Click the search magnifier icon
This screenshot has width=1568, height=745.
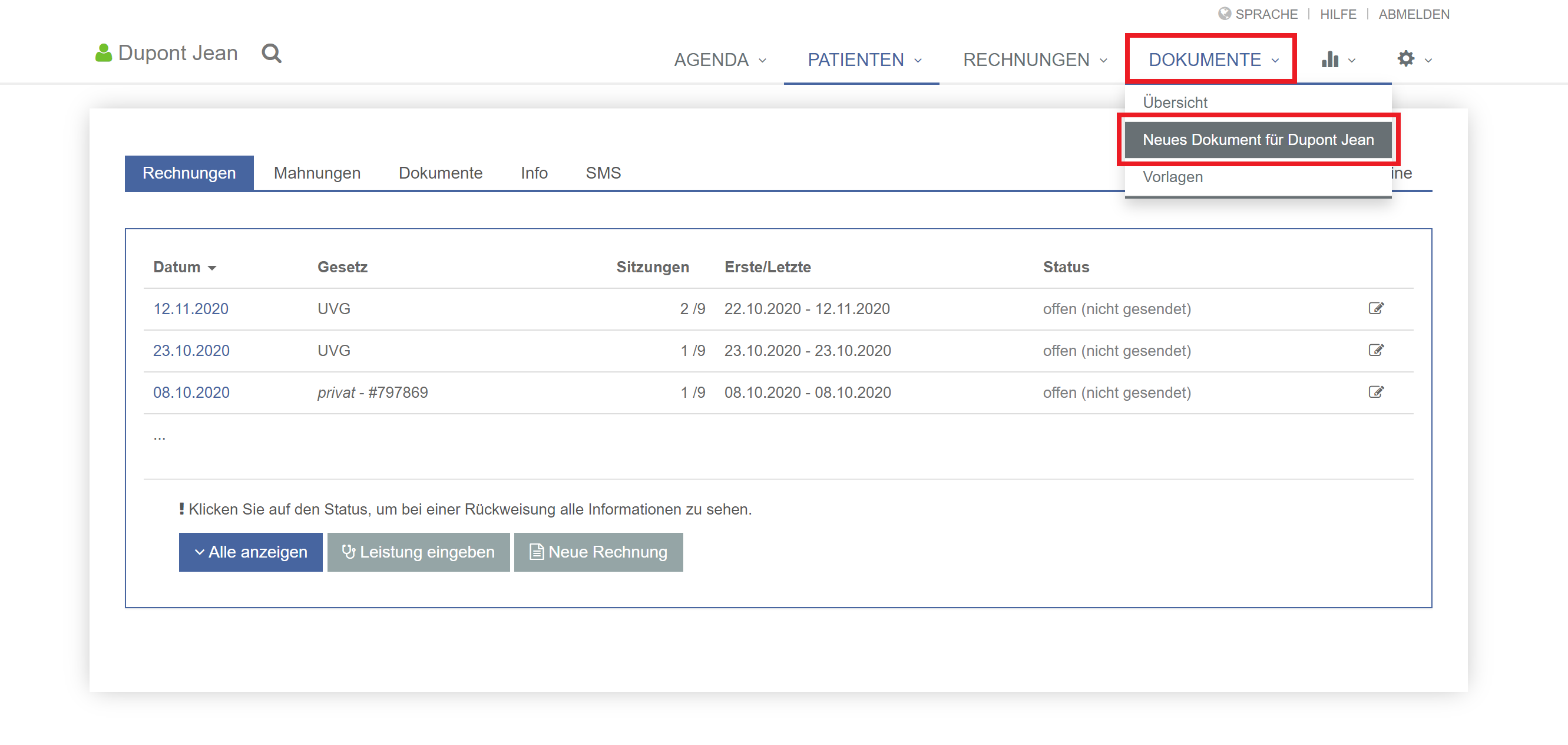[272, 54]
